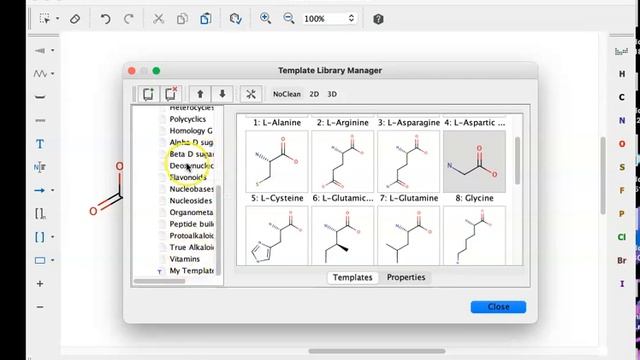Select the L-Cysteine template thumbnail

pyautogui.click(x=277, y=162)
